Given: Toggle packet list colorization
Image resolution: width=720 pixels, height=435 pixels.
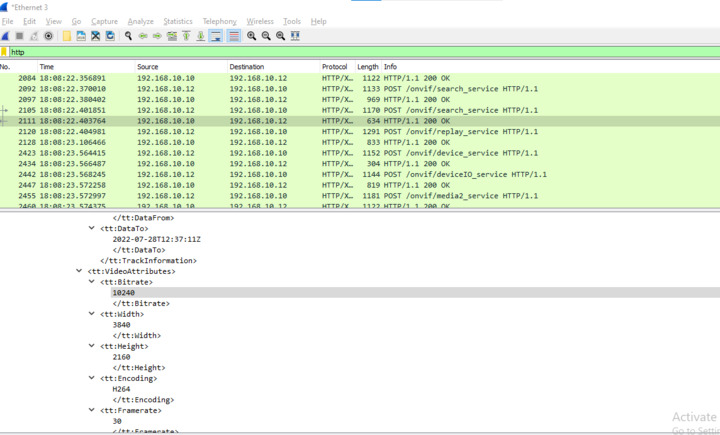Looking at the screenshot, I should click(x=233, y=36).
